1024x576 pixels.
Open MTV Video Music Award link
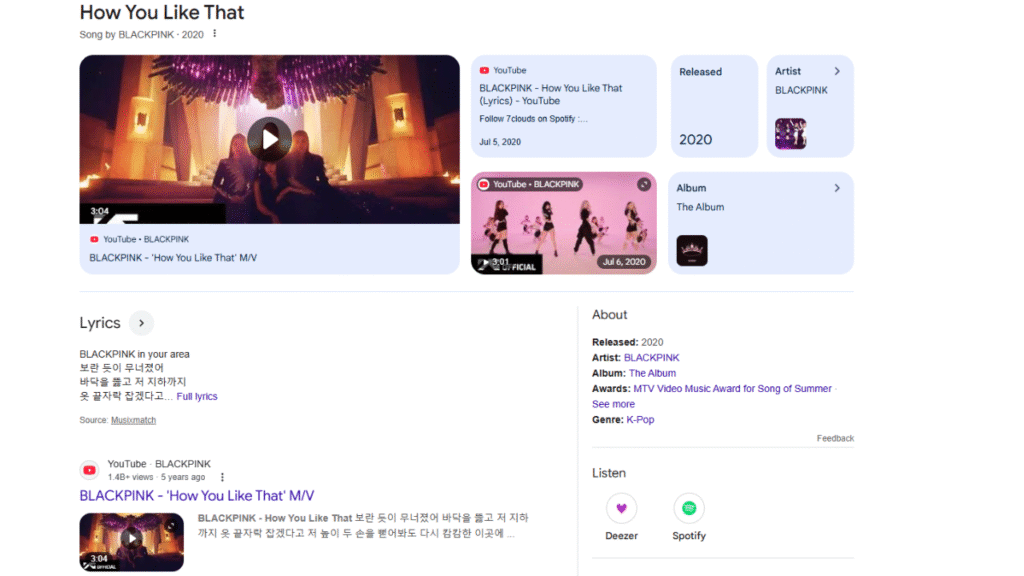pyautogui.click(x=732, y=389)
